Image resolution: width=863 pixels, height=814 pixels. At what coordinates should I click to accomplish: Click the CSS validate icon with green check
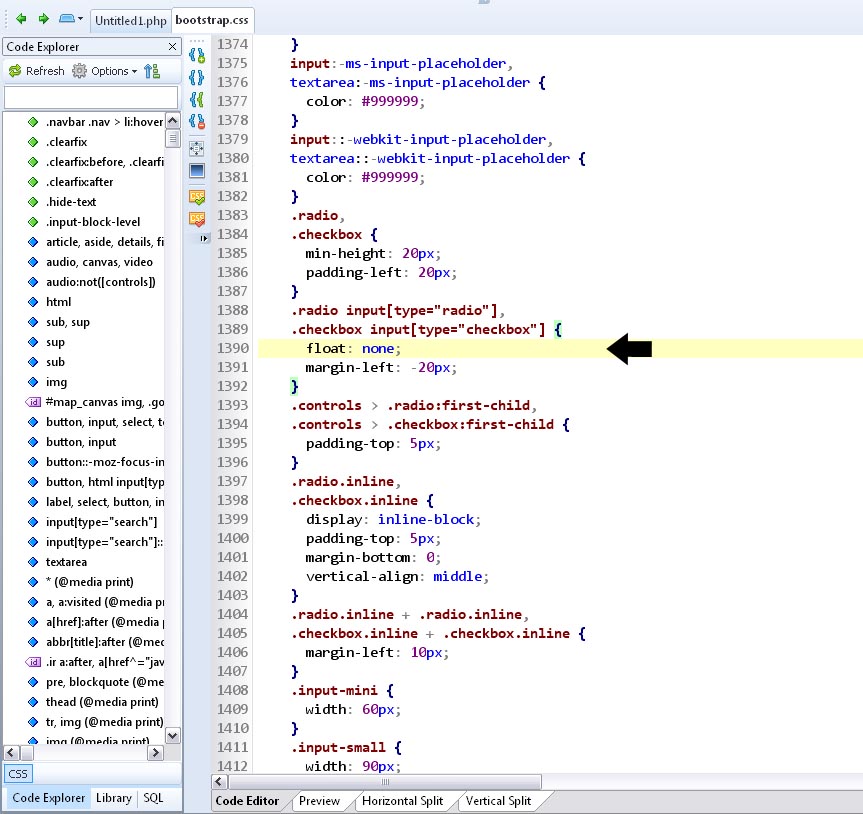[197, 197]
